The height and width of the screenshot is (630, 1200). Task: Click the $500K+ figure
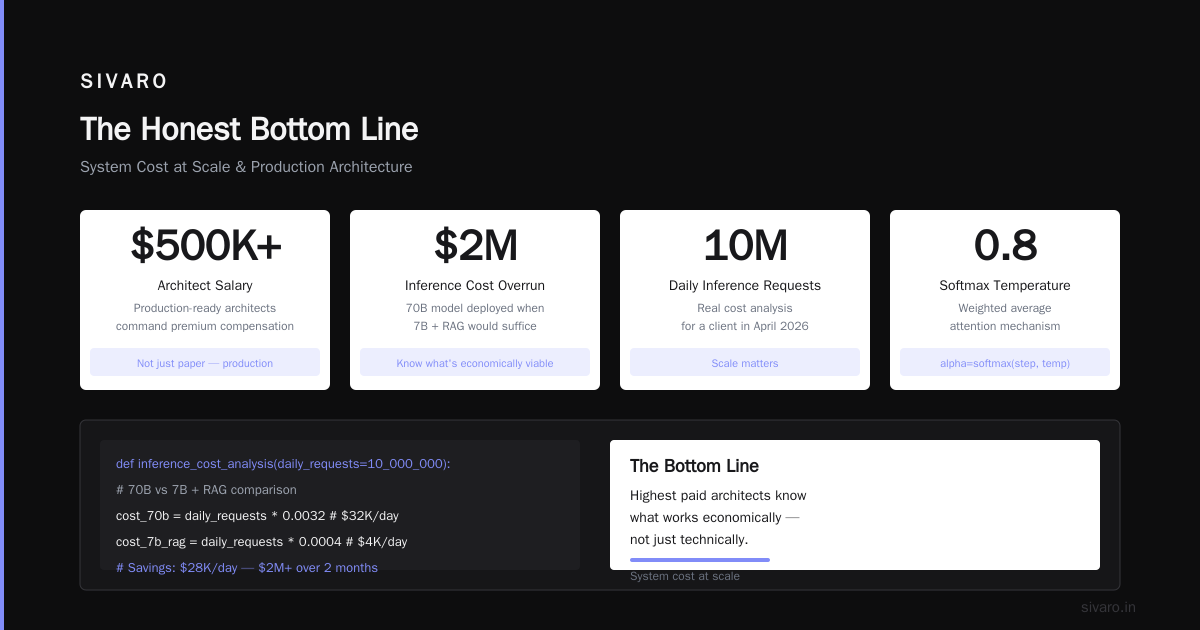[205, 246]
